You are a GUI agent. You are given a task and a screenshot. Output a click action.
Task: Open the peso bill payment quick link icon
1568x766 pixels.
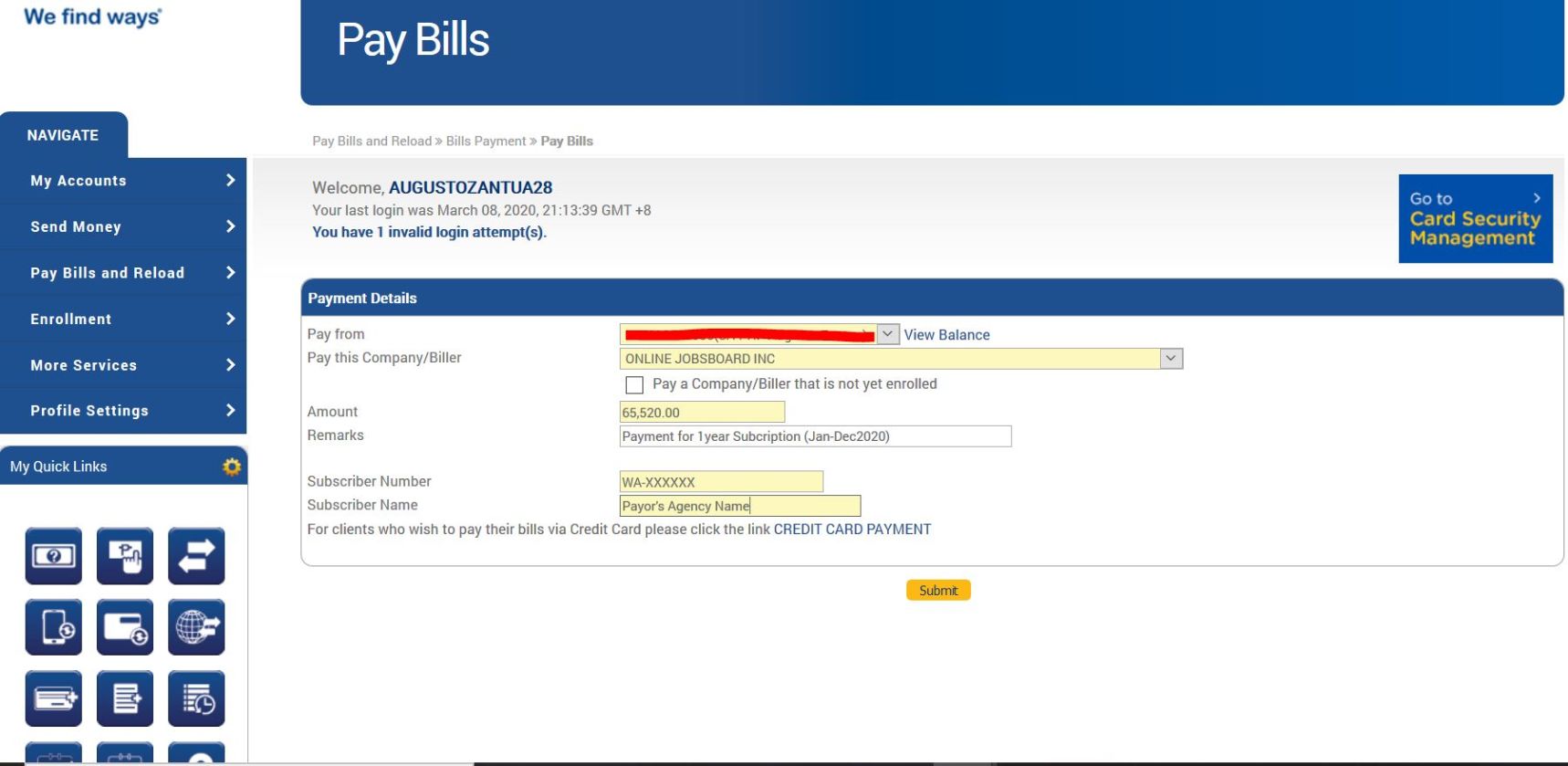125,555
